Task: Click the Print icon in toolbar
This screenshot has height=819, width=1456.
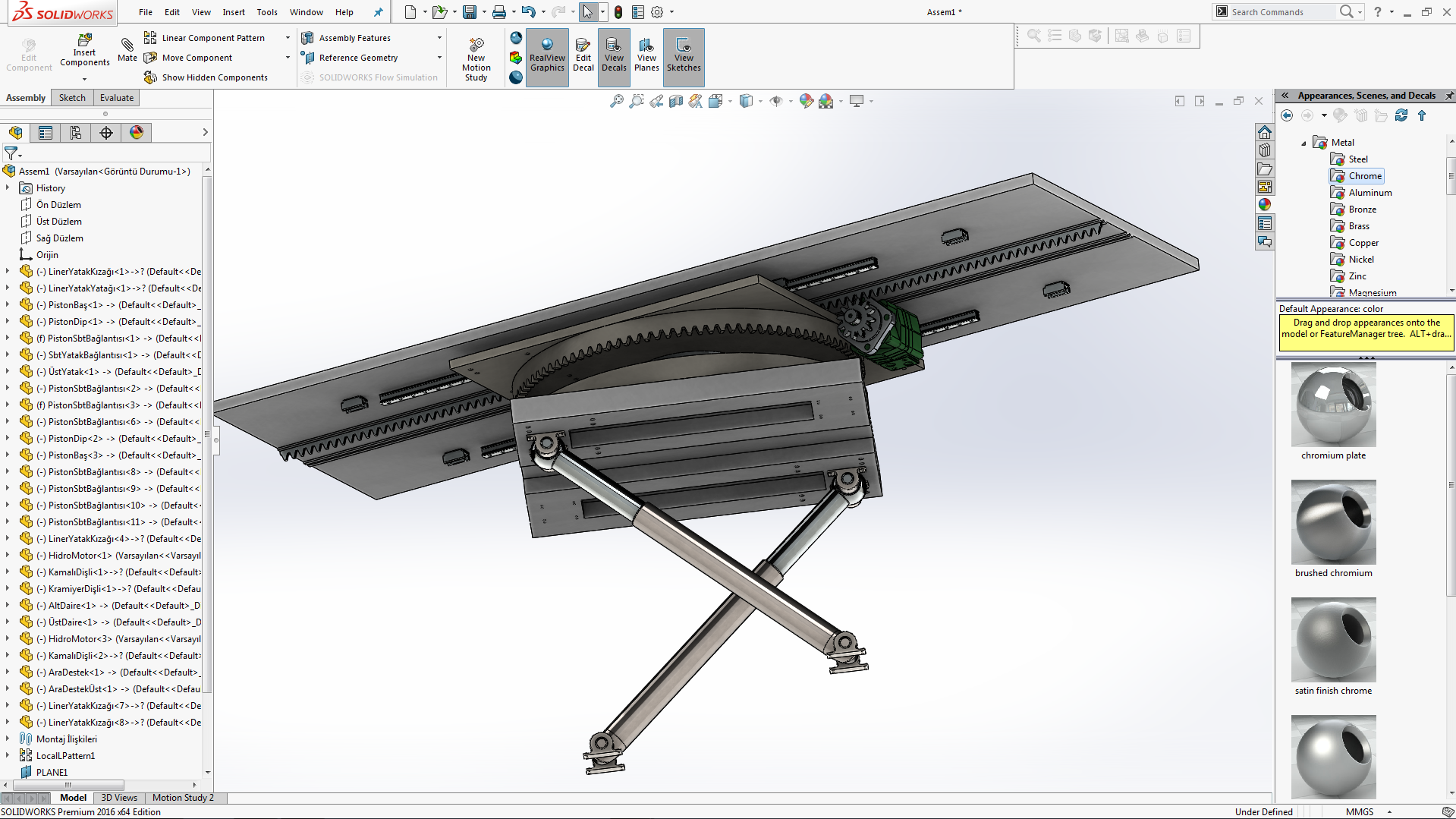Action: click(499, 12)
